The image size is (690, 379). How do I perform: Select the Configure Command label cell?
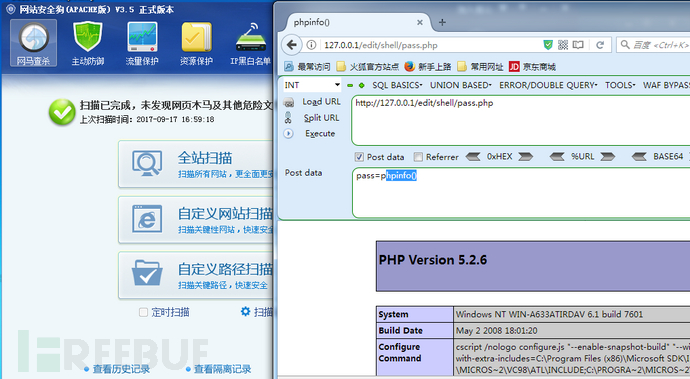[415, 357]
